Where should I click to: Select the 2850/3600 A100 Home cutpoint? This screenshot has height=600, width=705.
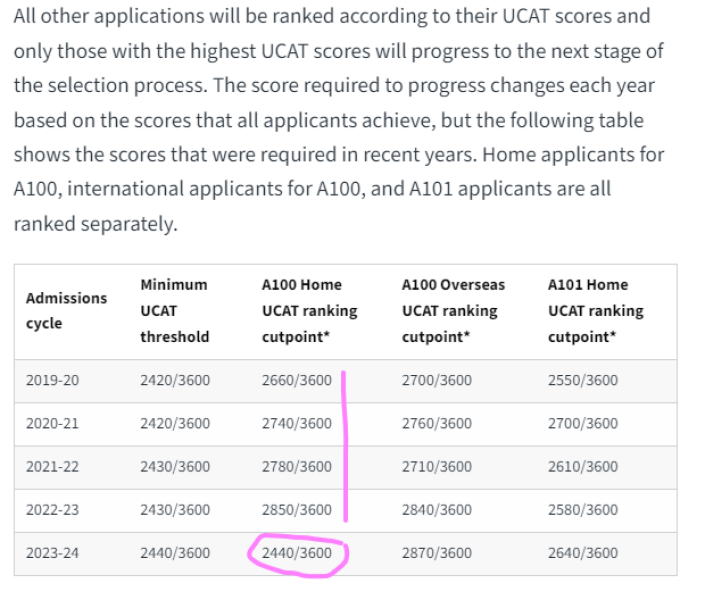click(x=296, y=510)
